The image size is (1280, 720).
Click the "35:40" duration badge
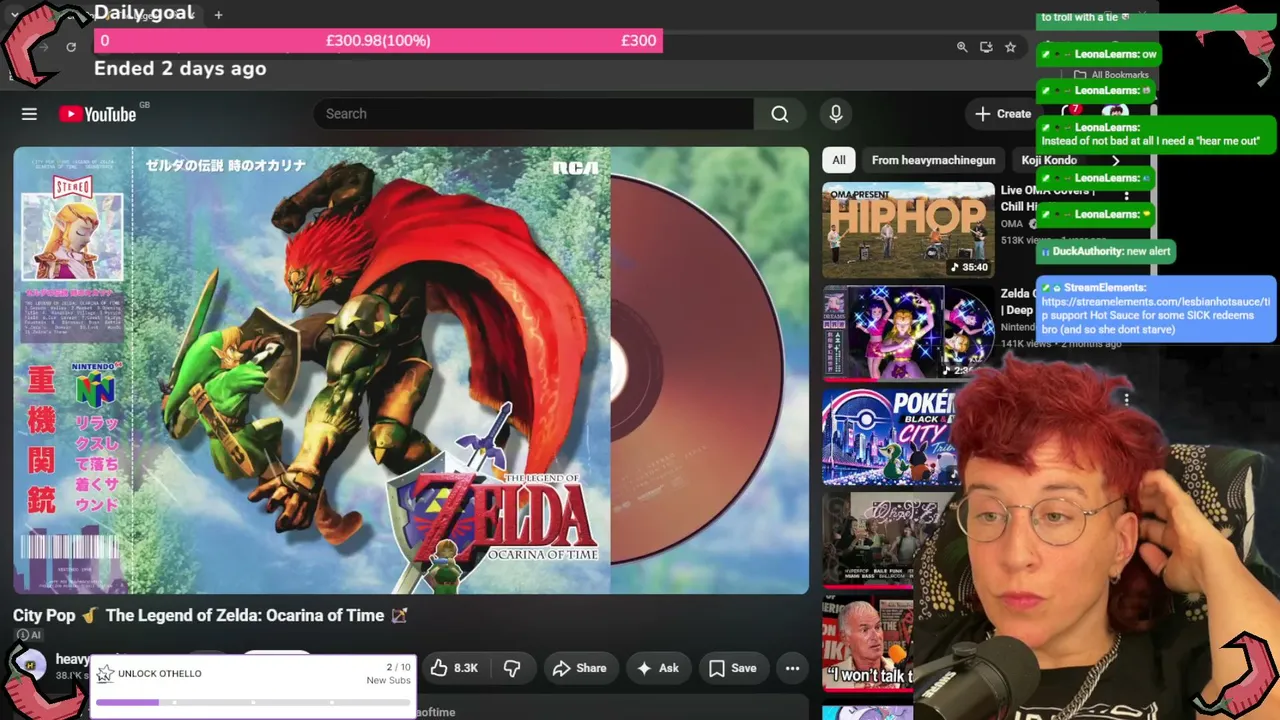(x=969, y=267)
